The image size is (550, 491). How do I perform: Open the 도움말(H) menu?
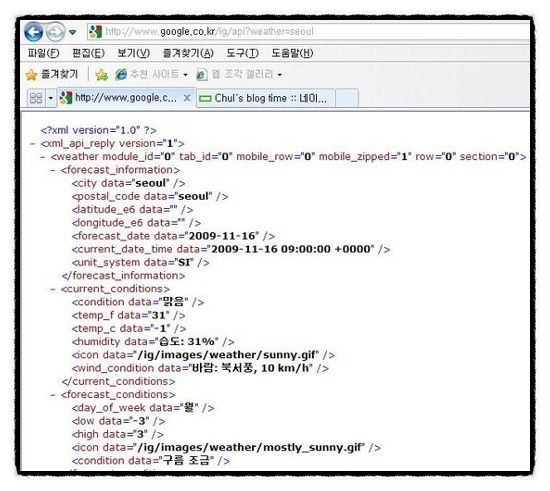pos(293,53)
